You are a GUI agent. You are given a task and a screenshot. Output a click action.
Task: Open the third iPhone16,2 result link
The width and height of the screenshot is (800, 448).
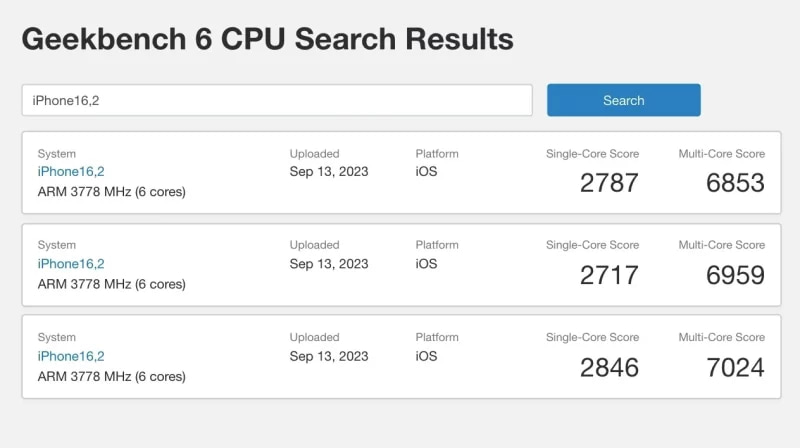pos(71,356)
